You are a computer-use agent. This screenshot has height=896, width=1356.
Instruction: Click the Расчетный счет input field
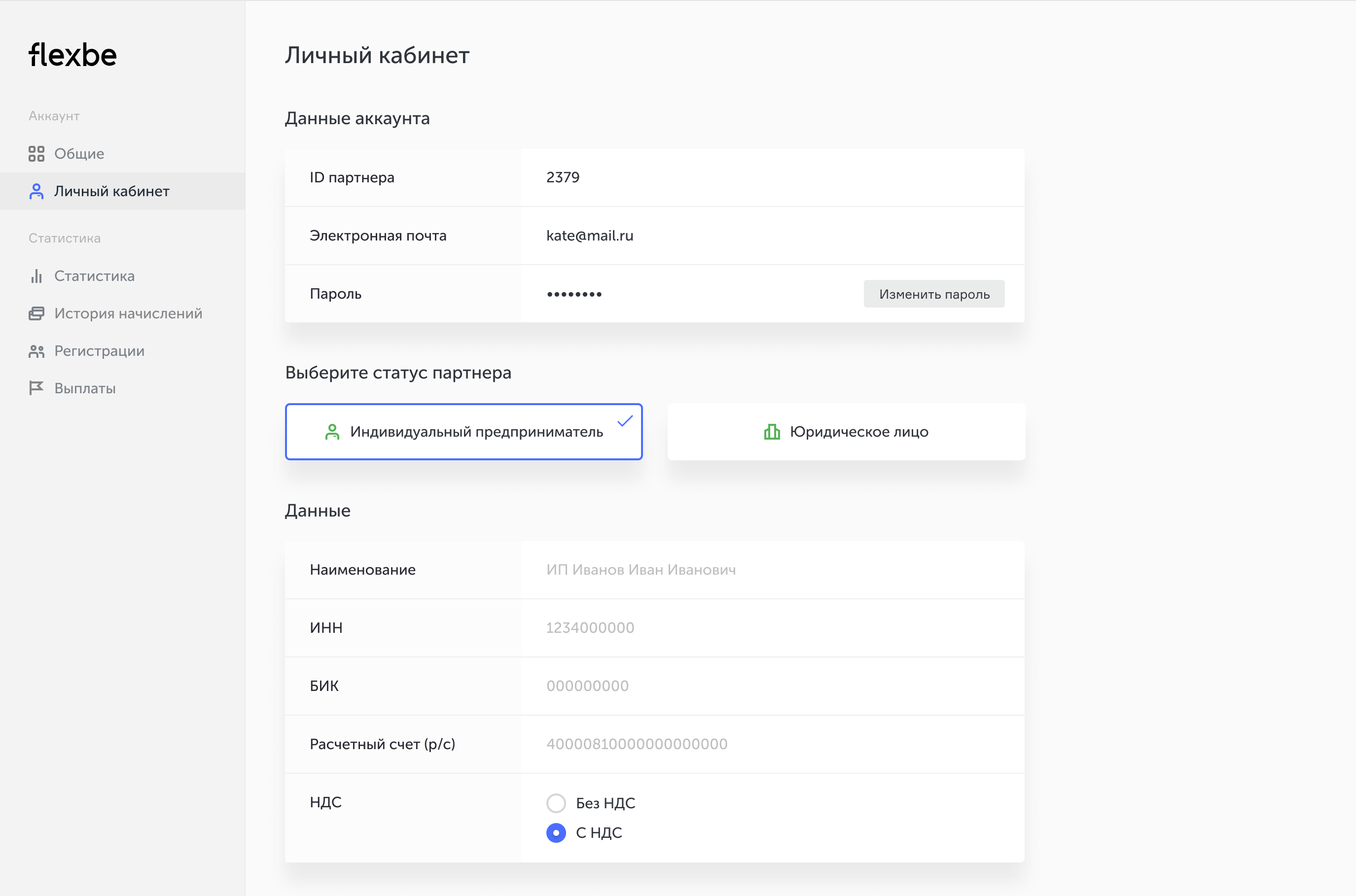(772, 744)
